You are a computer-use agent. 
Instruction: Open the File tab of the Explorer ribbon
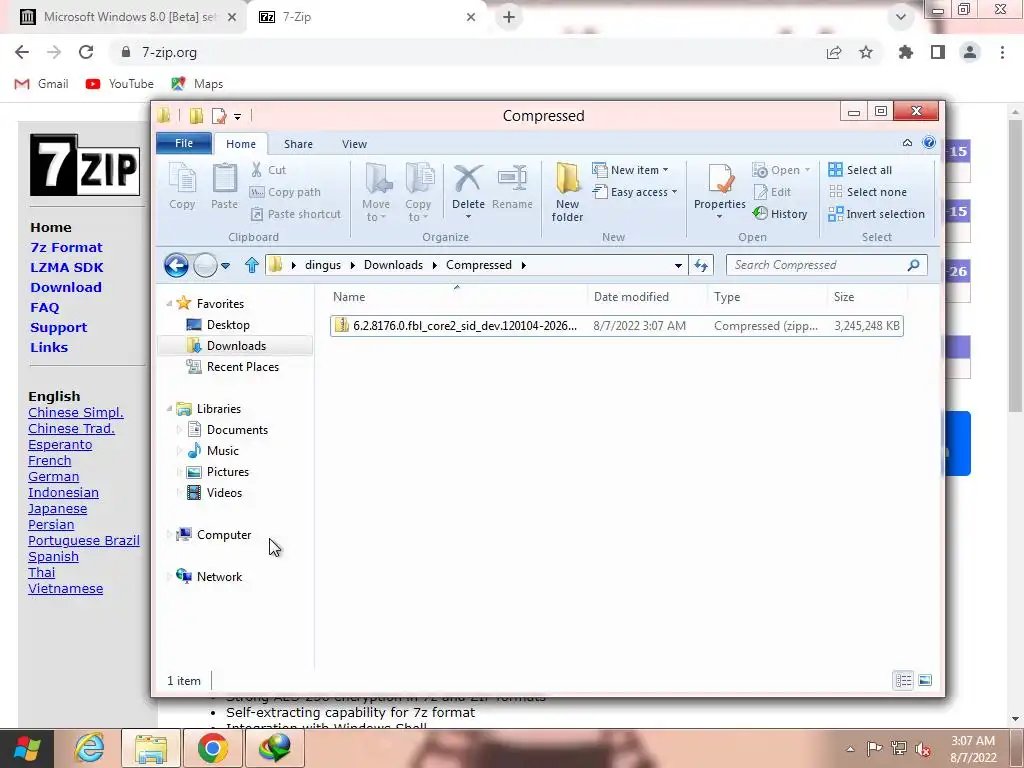tap(184, 143)
